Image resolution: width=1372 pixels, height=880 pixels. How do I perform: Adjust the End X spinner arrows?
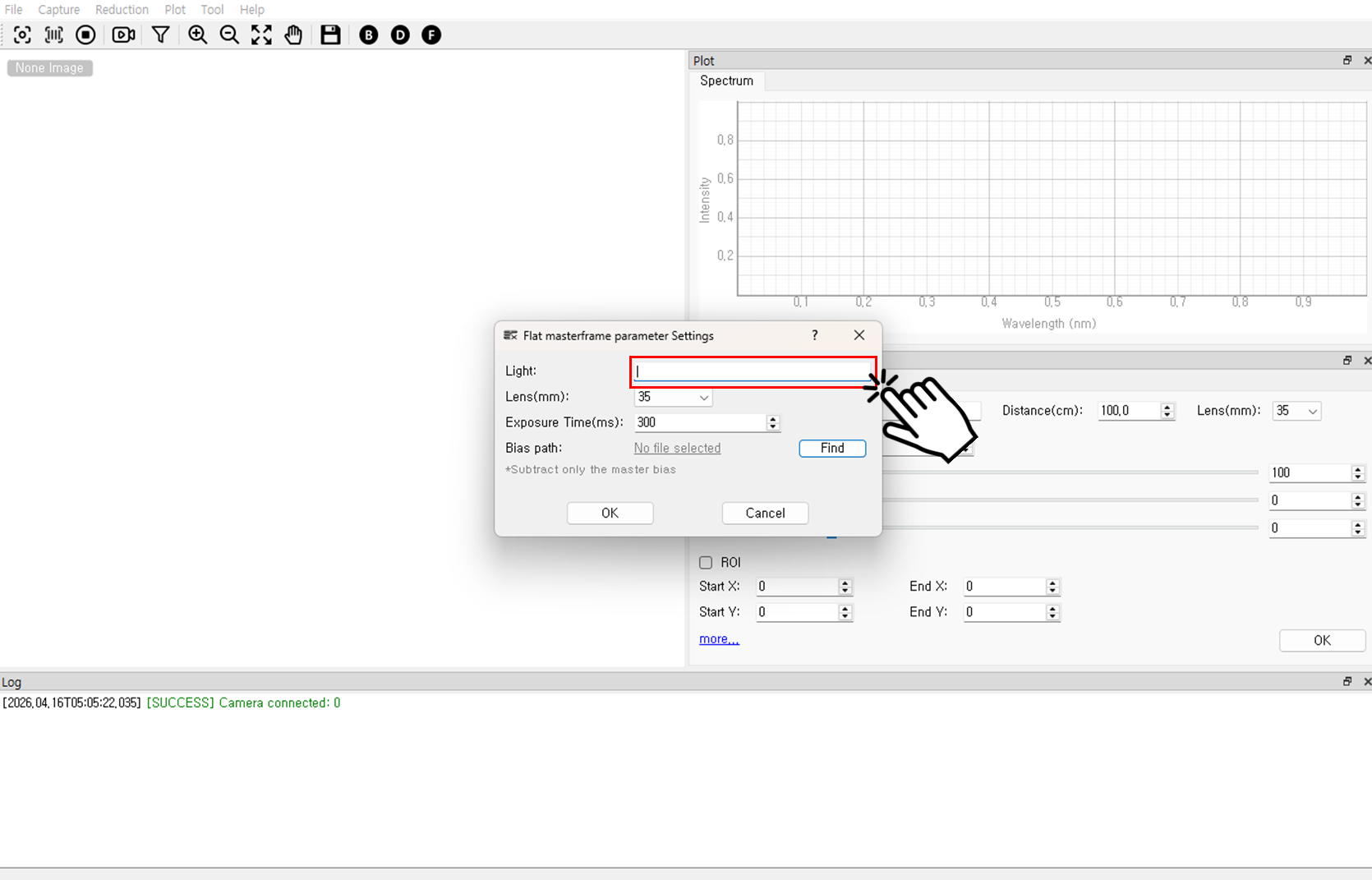tap(1052, 587)
